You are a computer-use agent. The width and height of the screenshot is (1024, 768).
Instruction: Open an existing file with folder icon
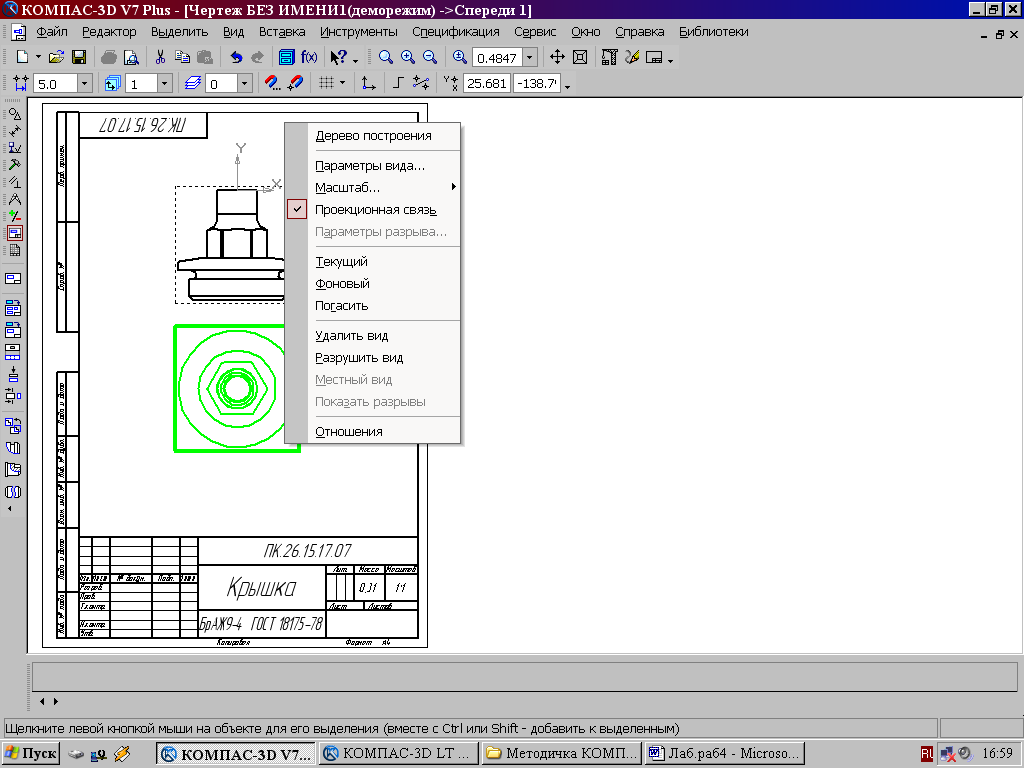57,58
